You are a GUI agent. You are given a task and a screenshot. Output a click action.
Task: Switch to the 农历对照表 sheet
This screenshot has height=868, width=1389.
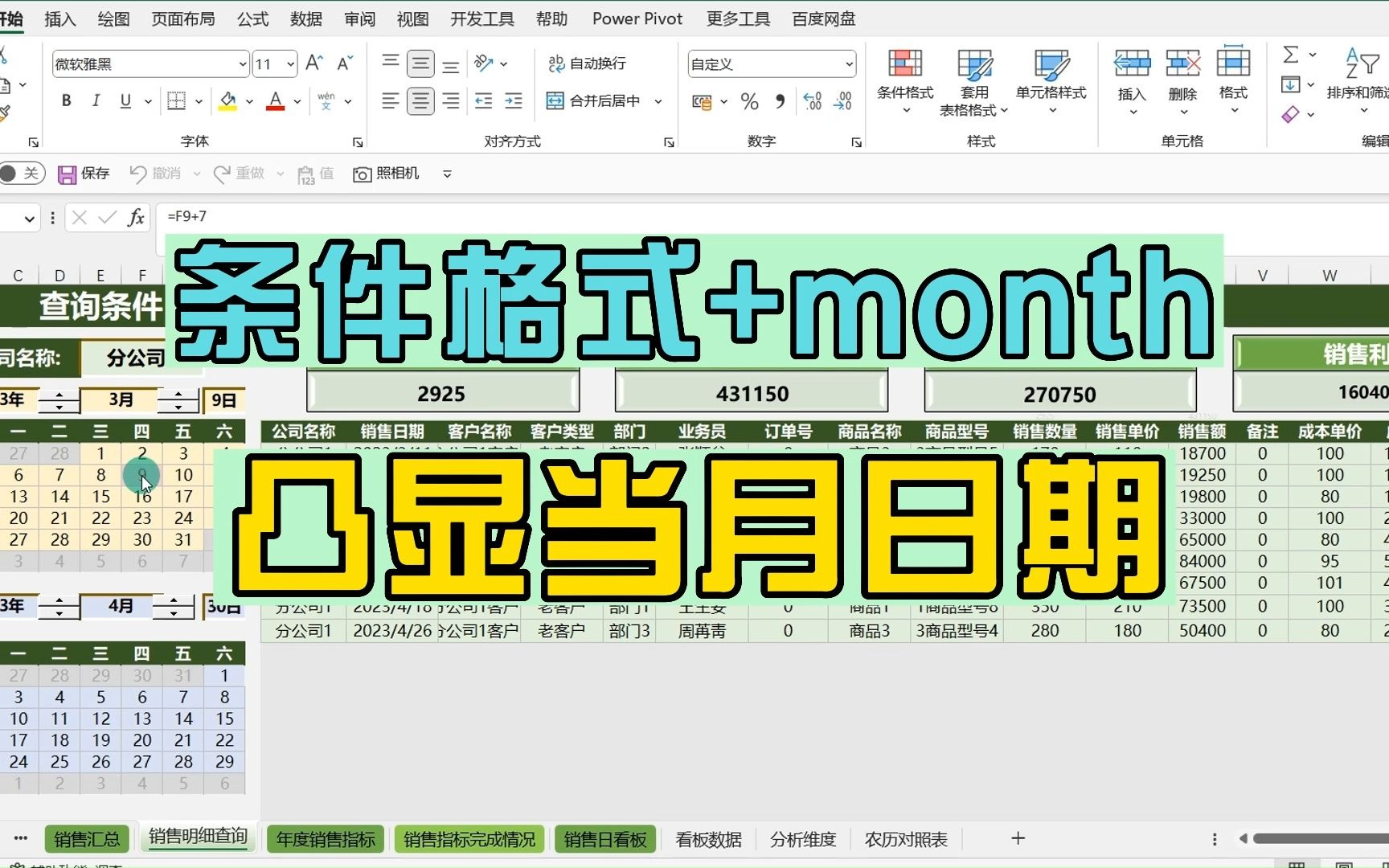tap(906, 839)
